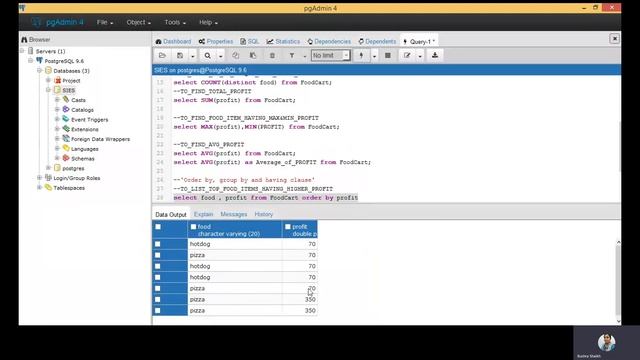
Task: Check the profit column header checkbox
Action: pos(288,227)
